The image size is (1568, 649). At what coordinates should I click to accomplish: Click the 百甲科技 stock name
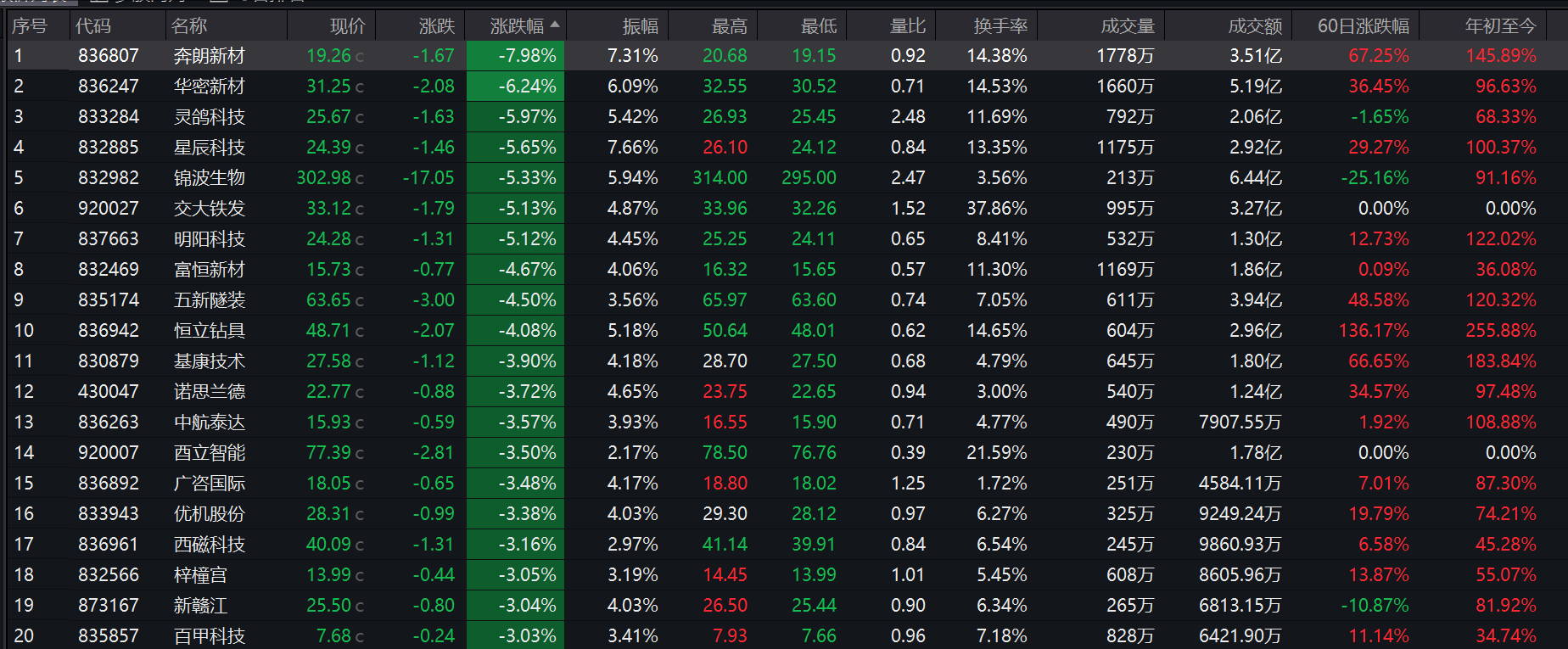[210, 636]
